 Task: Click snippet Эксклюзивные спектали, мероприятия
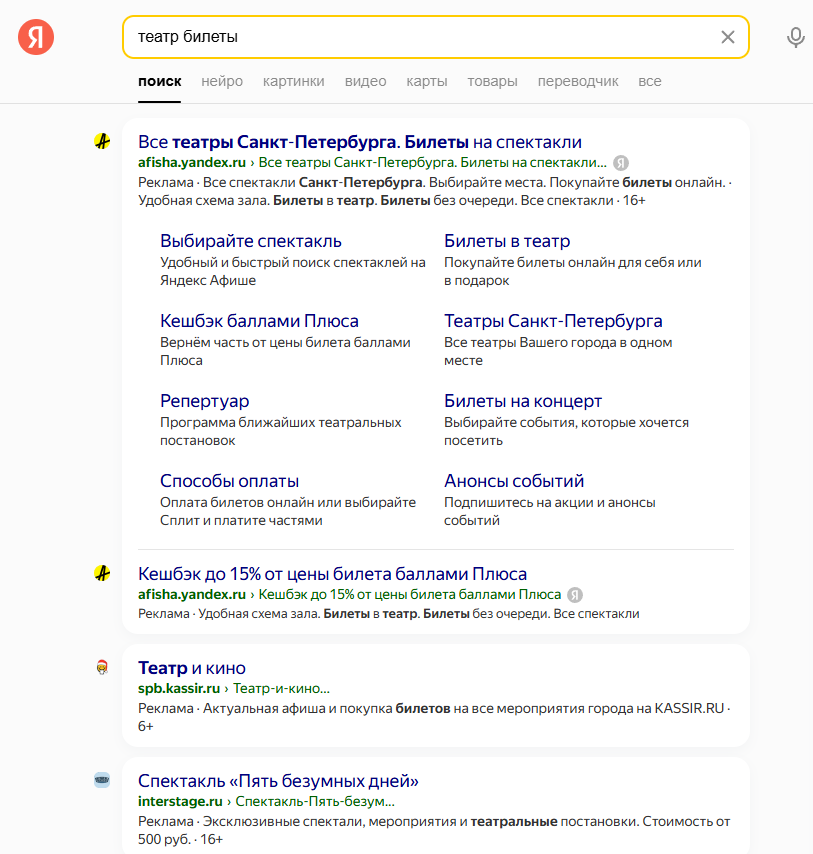(433, 830)
